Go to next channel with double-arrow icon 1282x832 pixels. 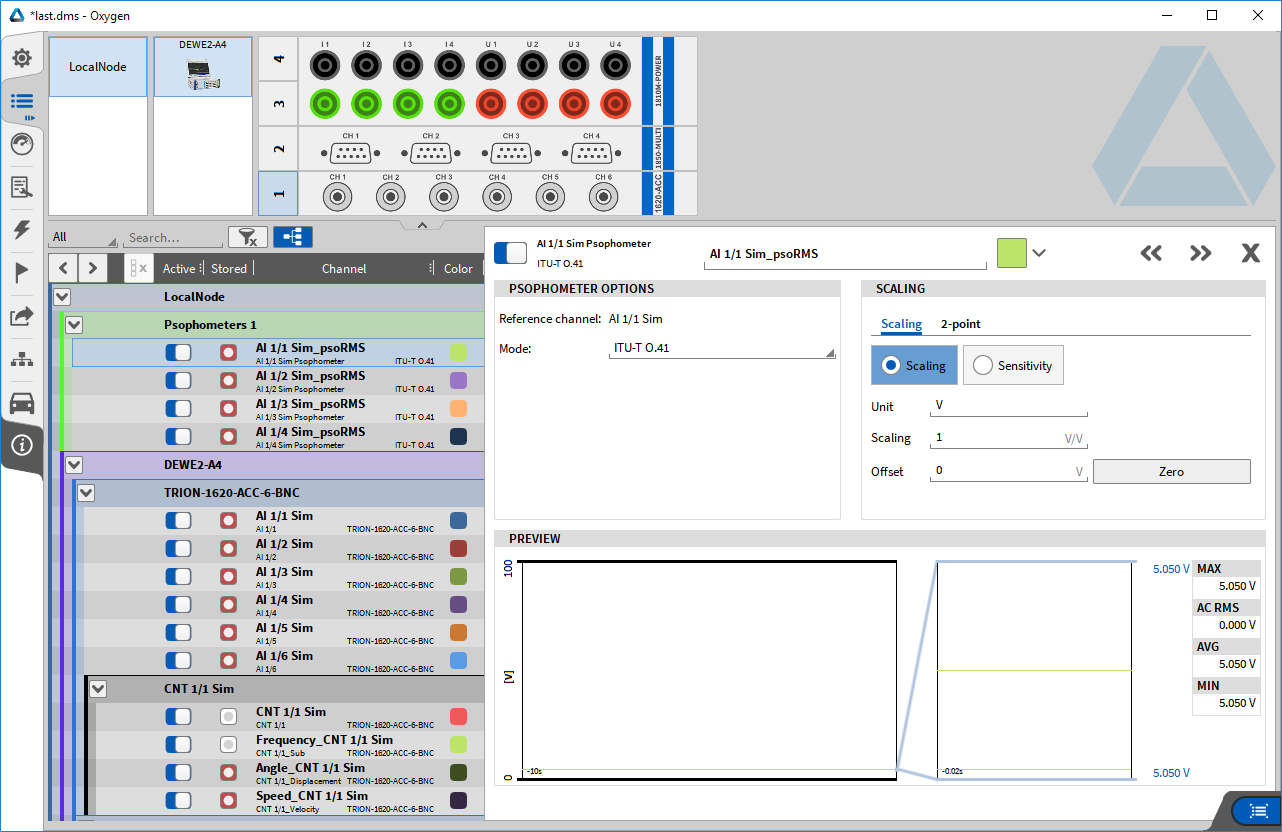[1200, 253]
